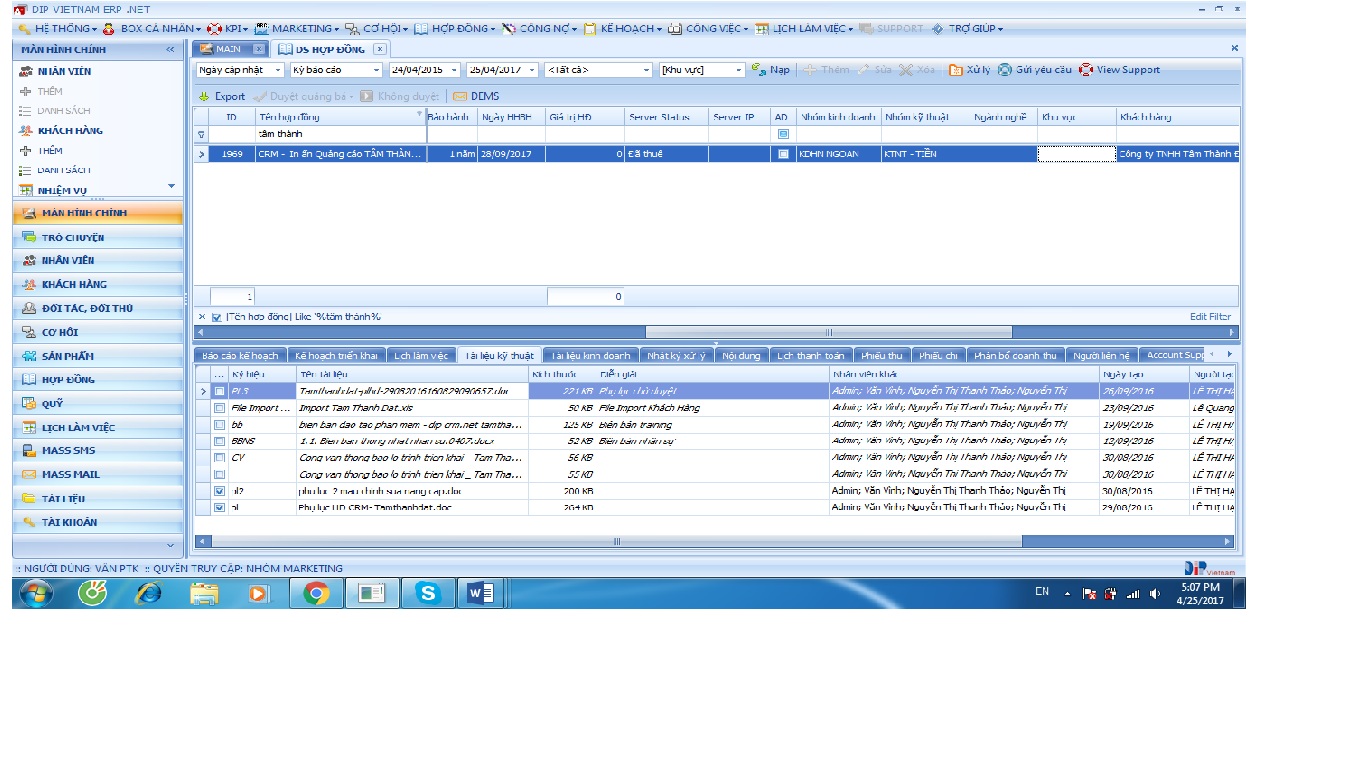The image size is (1366, 768).
Task: Click Gửi yêu cầu request icon
Action: pos(1005,70)
